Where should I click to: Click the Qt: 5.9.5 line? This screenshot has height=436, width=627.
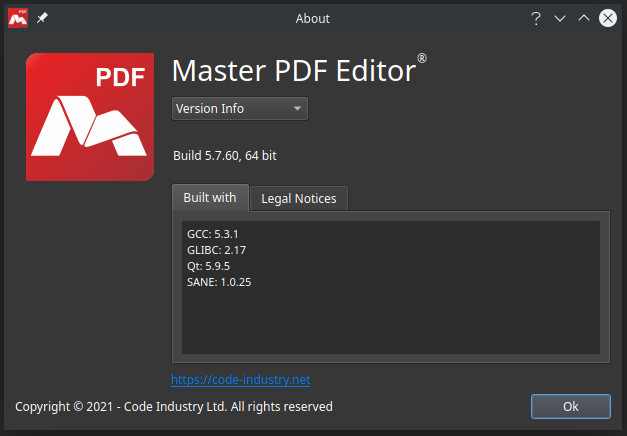209,266
